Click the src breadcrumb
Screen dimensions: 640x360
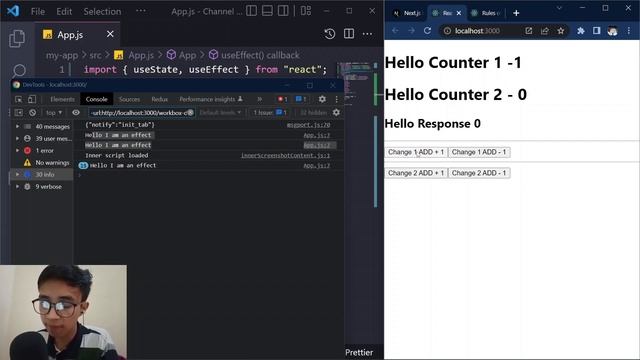(95, 55)
